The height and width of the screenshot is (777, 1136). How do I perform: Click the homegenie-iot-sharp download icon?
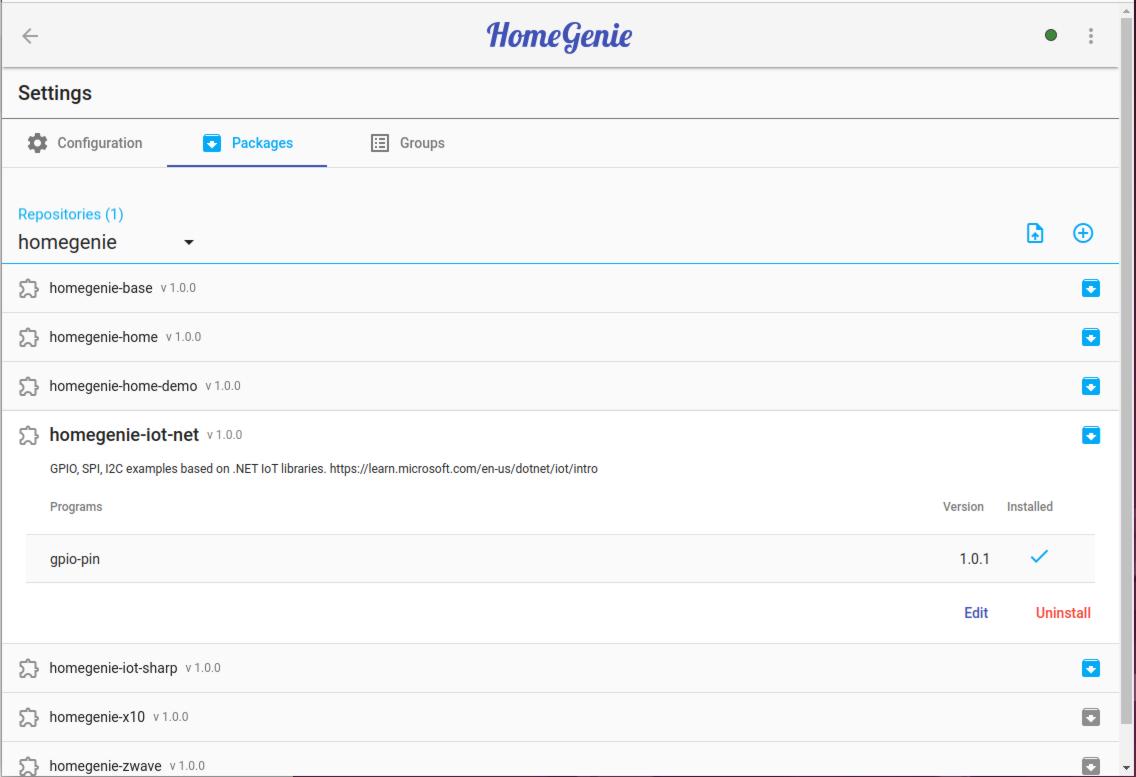tap(1090, 668)
